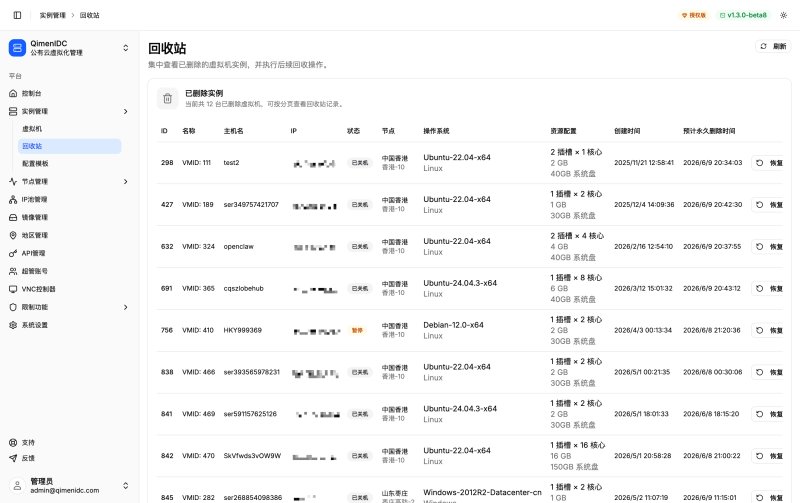The width and height of the screenshot is (800, 503).
Task: Open 镜像管理 via its icon
Action: (x=13, y=217)
